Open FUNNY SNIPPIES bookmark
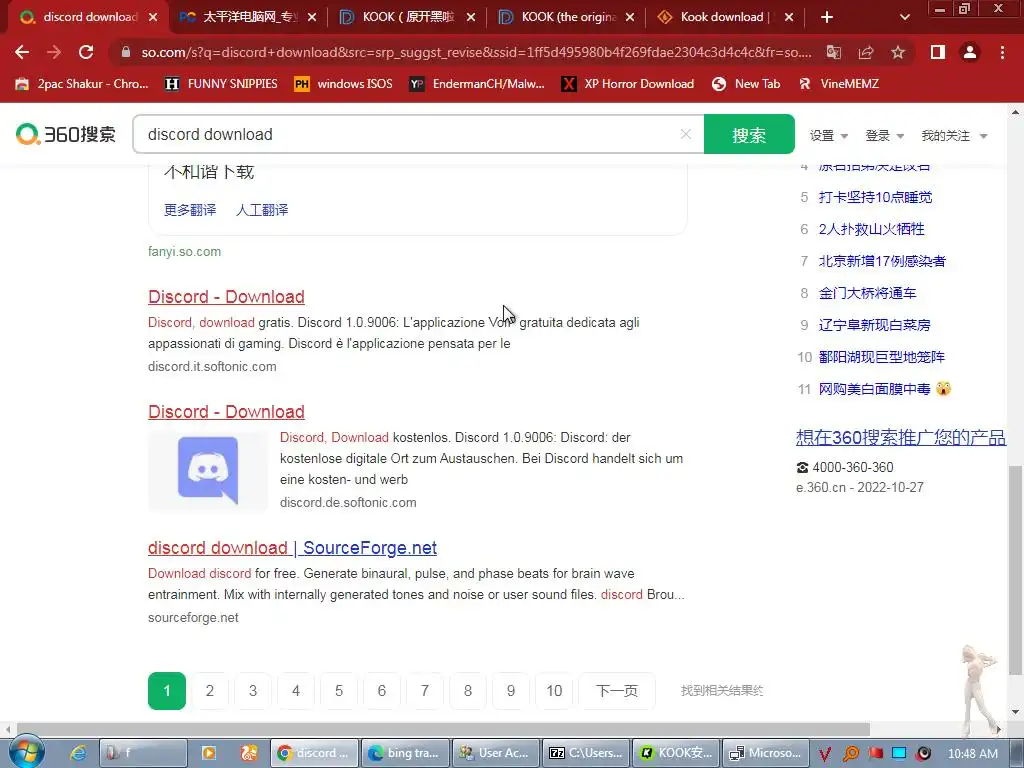Screen dimensions: 1024x768 pos(222,84)
